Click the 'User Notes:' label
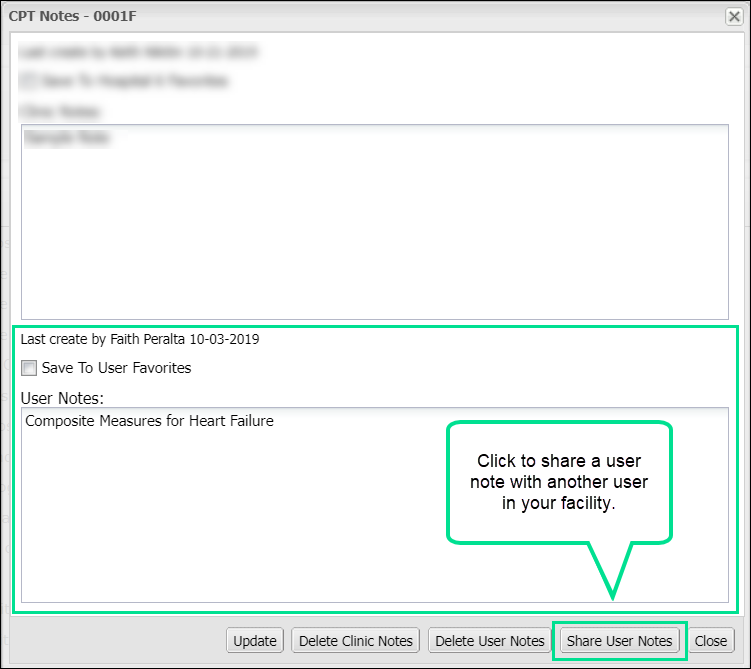This screenshot has height=669, width=751. 62,397
